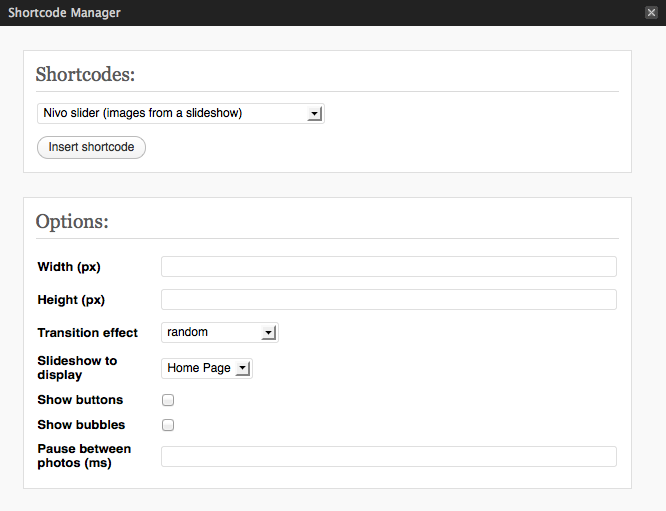Focus the Width (px) input field
Image resolution: width=666 pixels, height=511 pixels.
pos(389,266)
